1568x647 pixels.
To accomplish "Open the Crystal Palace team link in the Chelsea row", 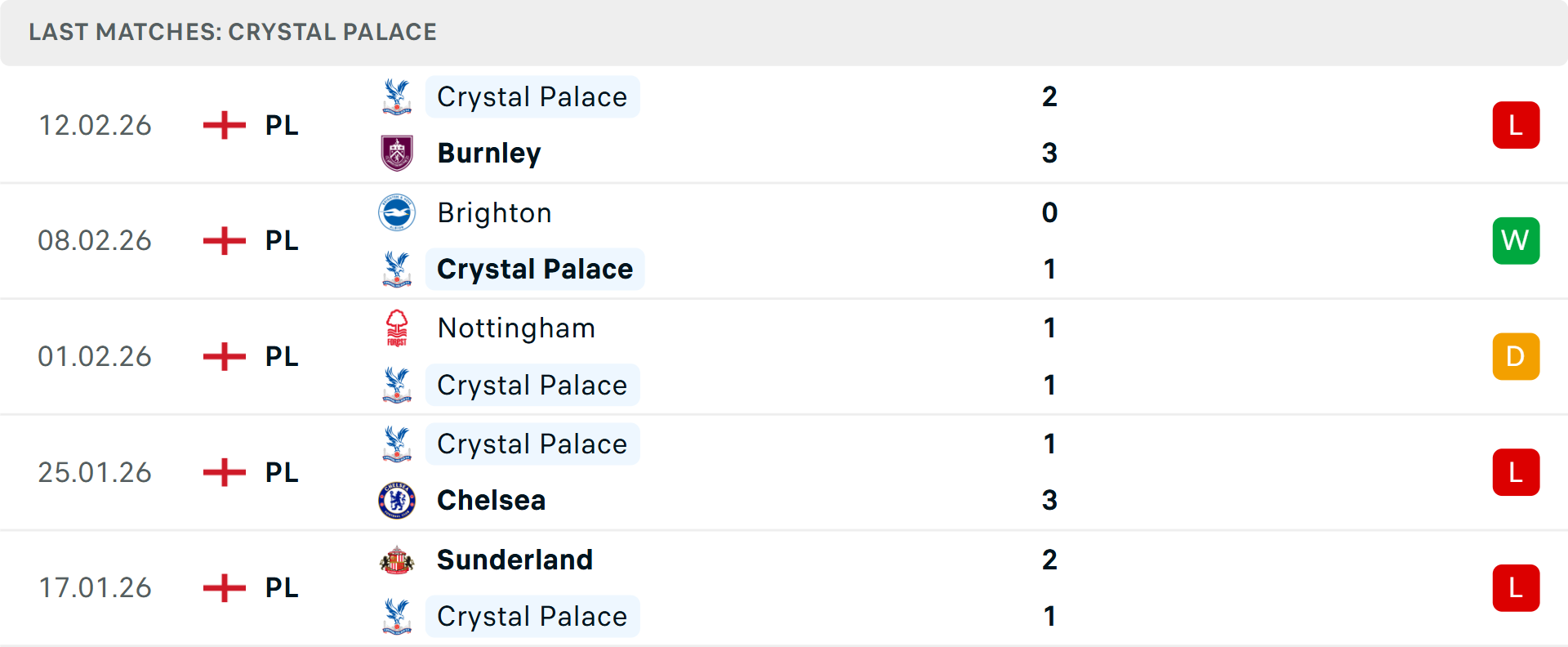I will tap(532, 444).
